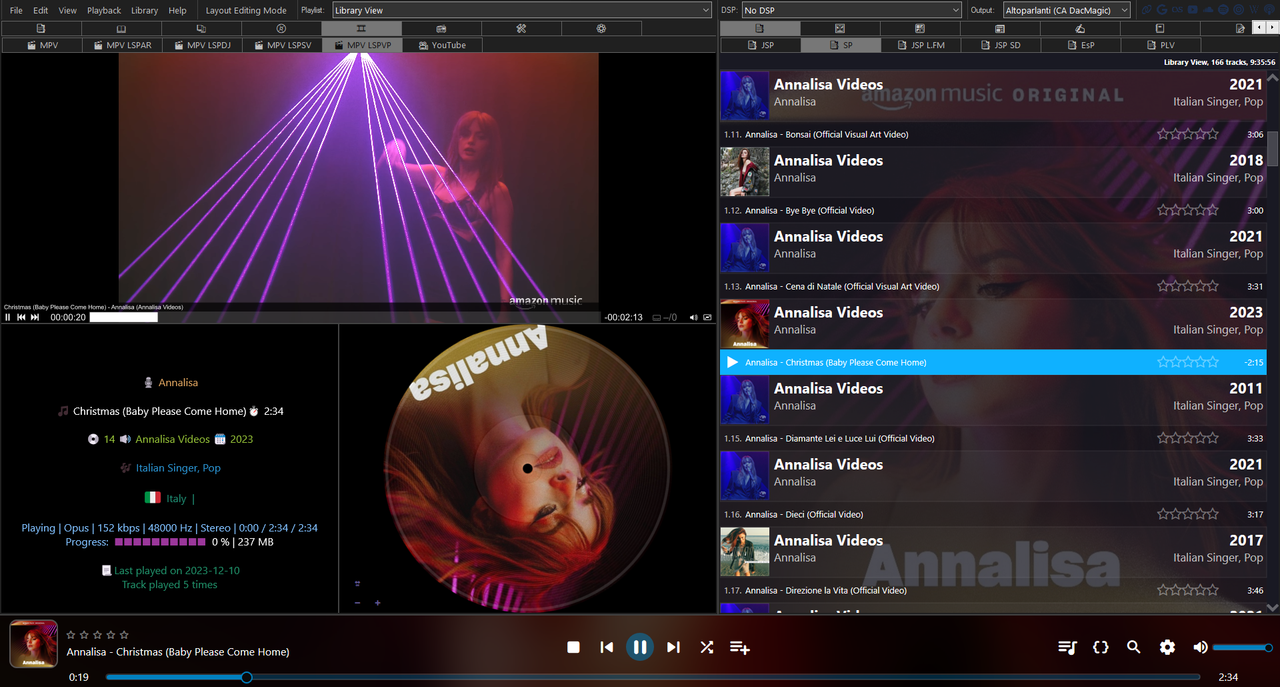The height and width of the screenshot is (687, 1280).
Task: Click the hand-writing icon tab in right panel
Action: click(x=1080, y=28)
